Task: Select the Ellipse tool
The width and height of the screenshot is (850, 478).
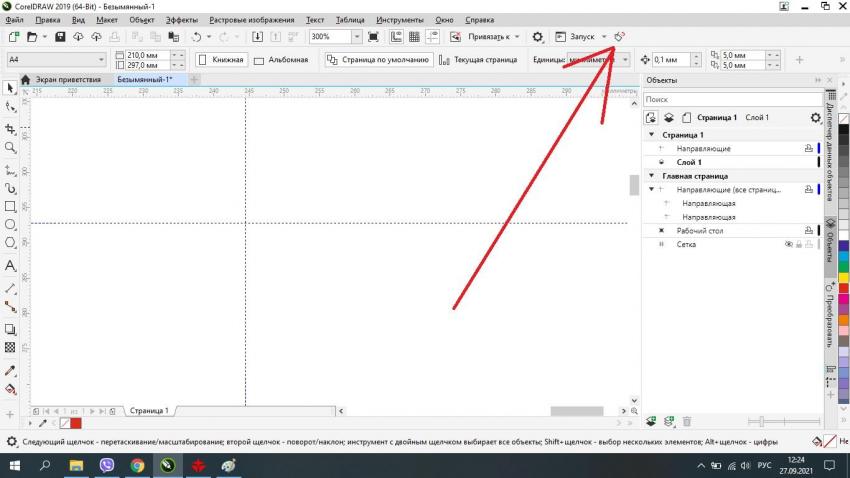Action: [11, 225]
